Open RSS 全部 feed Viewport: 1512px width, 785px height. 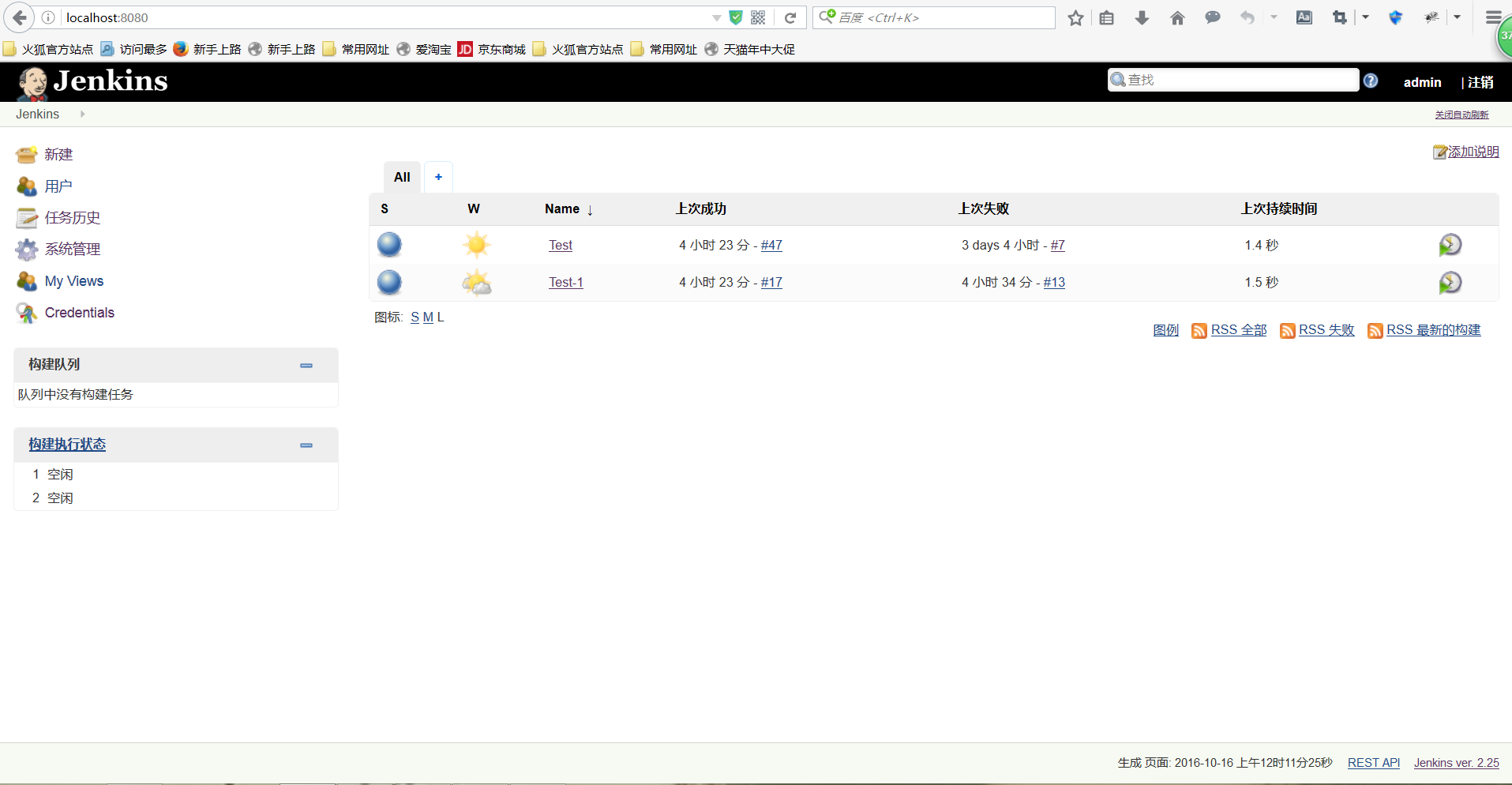1238,330
